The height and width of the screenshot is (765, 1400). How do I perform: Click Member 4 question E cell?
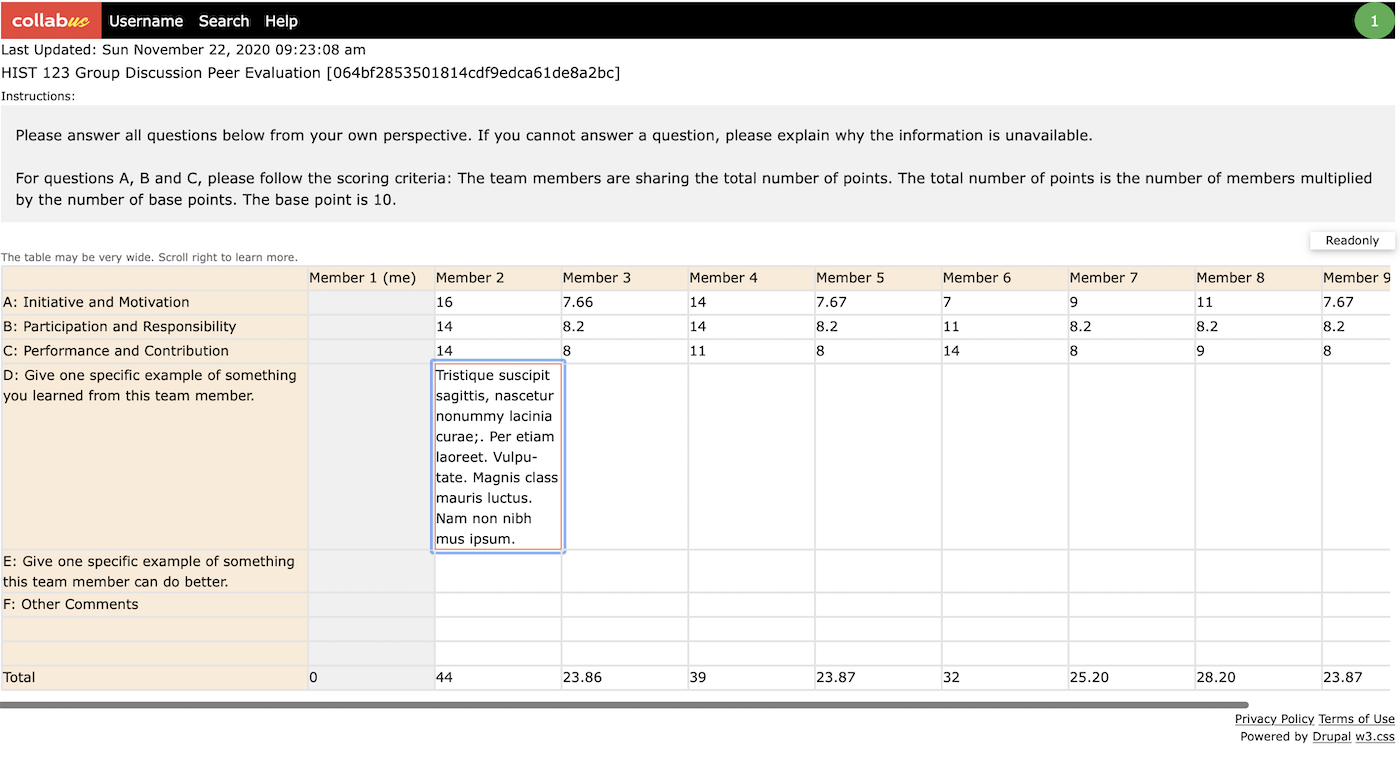[x=752, y=571]
